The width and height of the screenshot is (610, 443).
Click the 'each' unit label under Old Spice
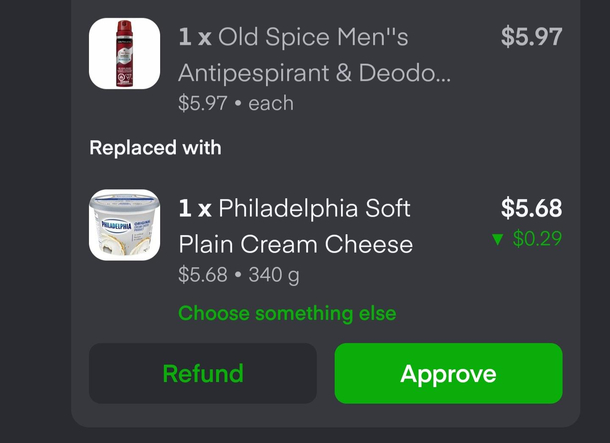coord(271,103)
